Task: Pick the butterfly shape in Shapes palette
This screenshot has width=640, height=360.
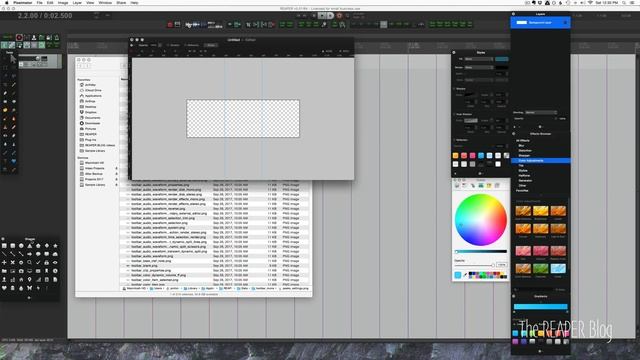Action: click(x=29, y=288)
